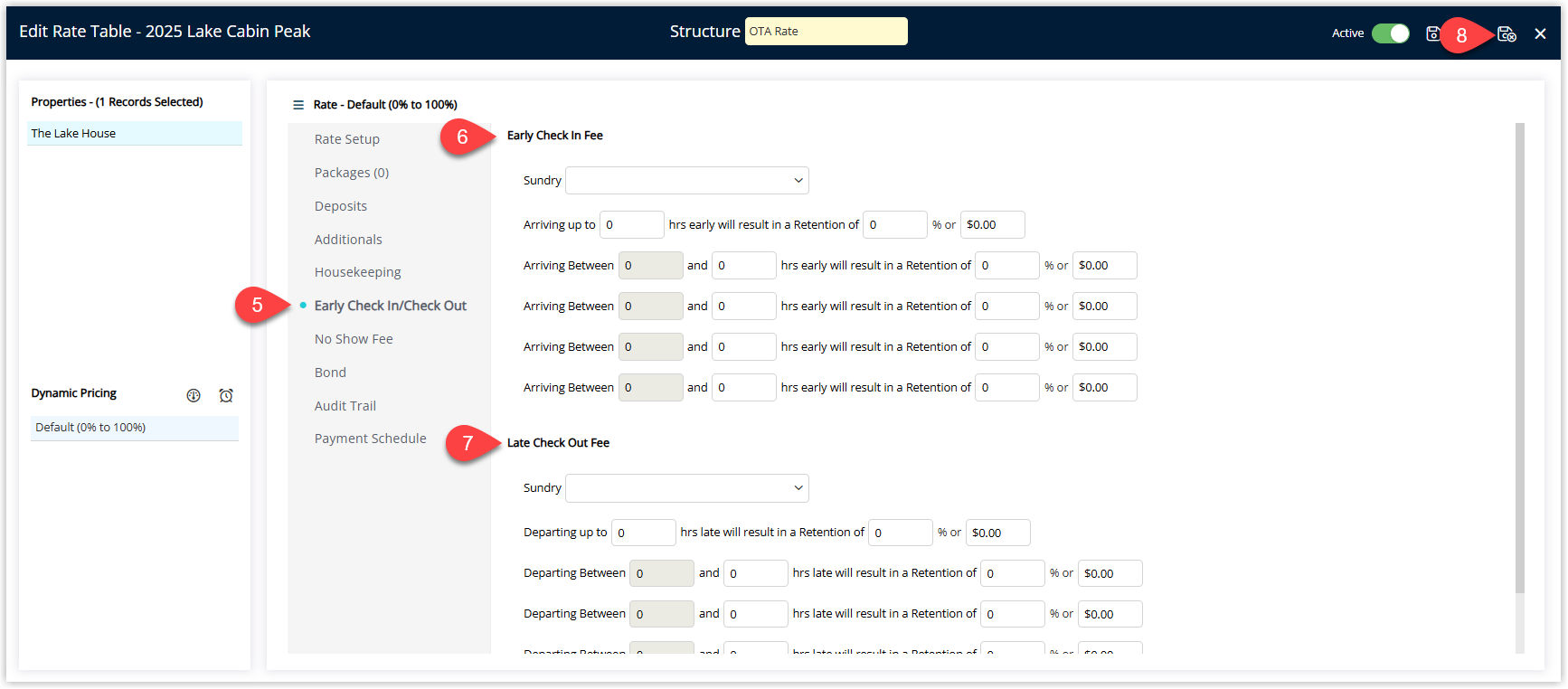Screen dimensions: 1568x689
Task: Click the alarm clock Dynamic Pricing icon
Action: coord(226,395)
